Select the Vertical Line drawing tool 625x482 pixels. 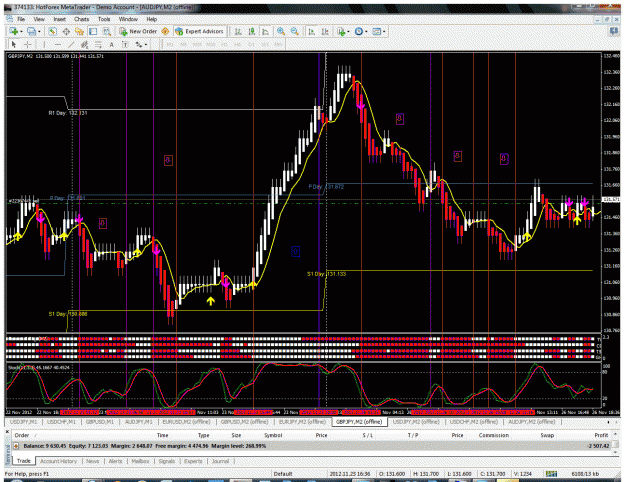(x=44, y=45)
